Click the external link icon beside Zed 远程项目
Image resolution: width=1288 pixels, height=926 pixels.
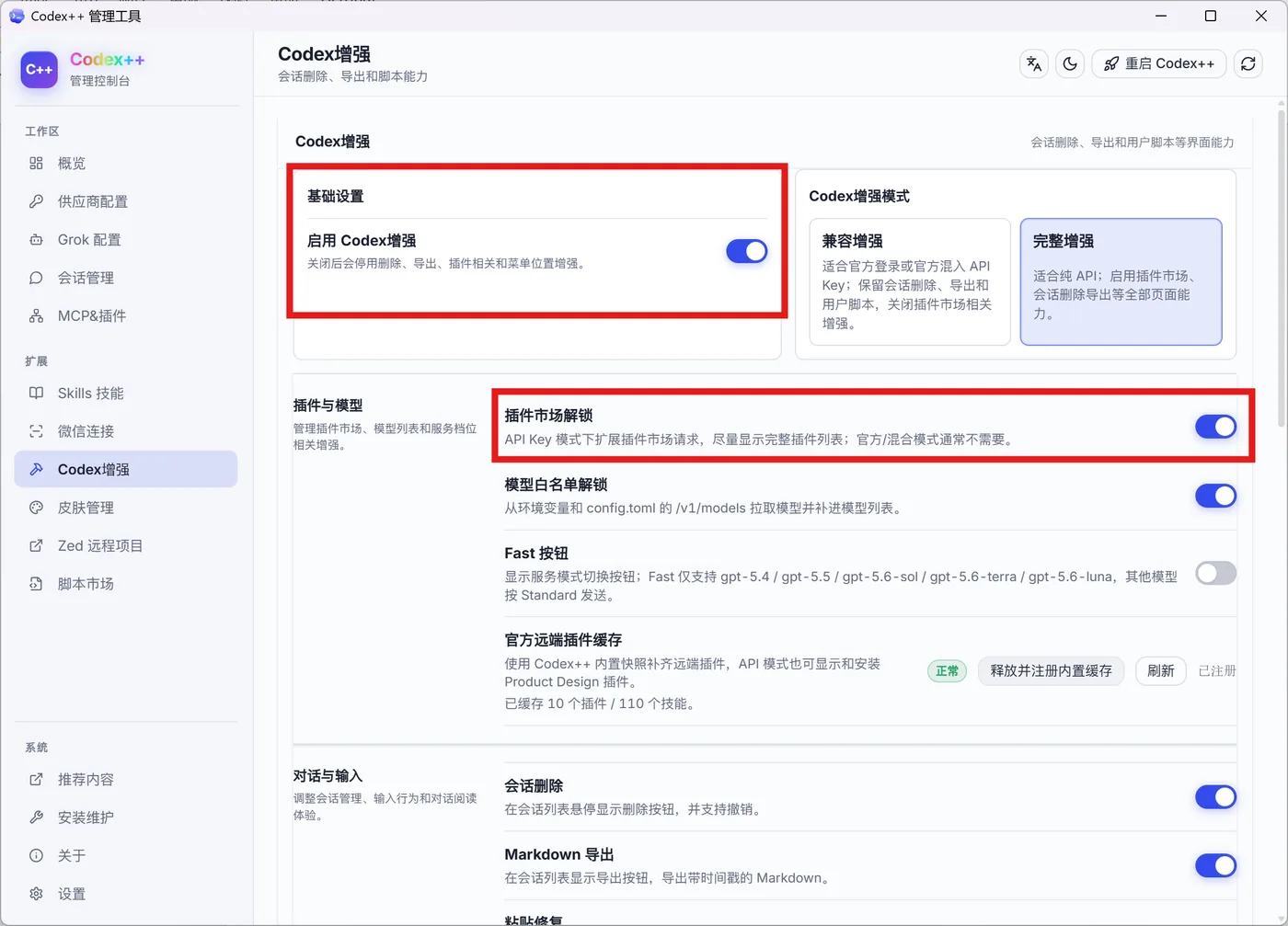[x=36, y=545]
